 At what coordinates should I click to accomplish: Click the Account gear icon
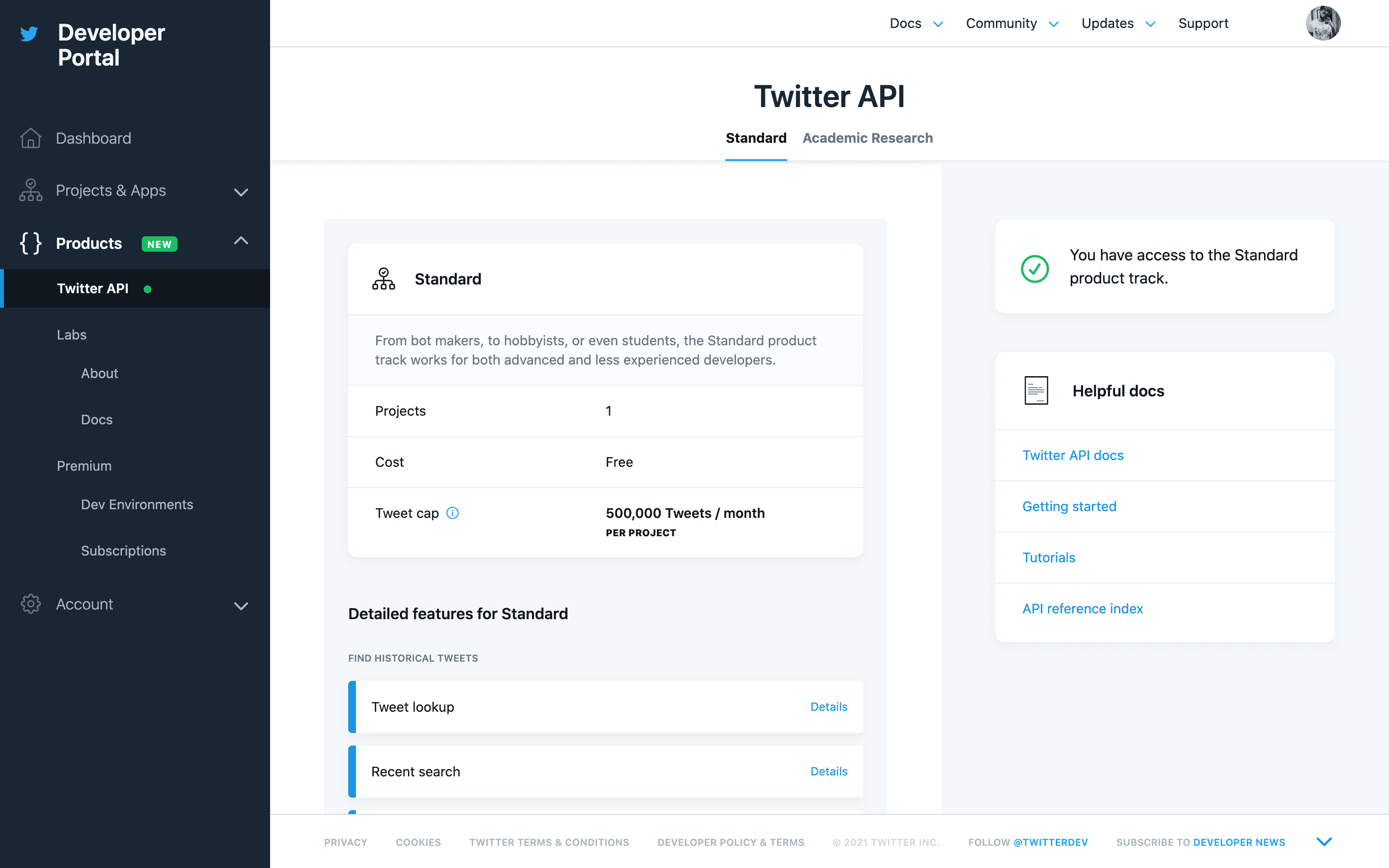tap(30, 604)
